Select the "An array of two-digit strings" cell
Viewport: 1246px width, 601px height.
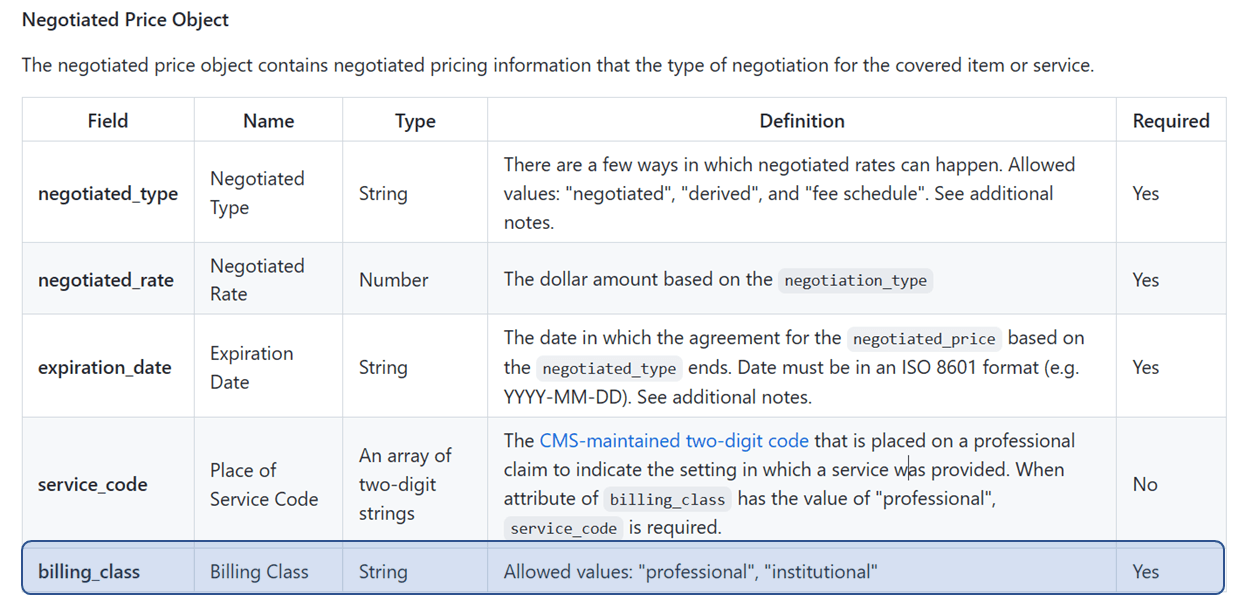pyautogui.click(x=405, y=484)
